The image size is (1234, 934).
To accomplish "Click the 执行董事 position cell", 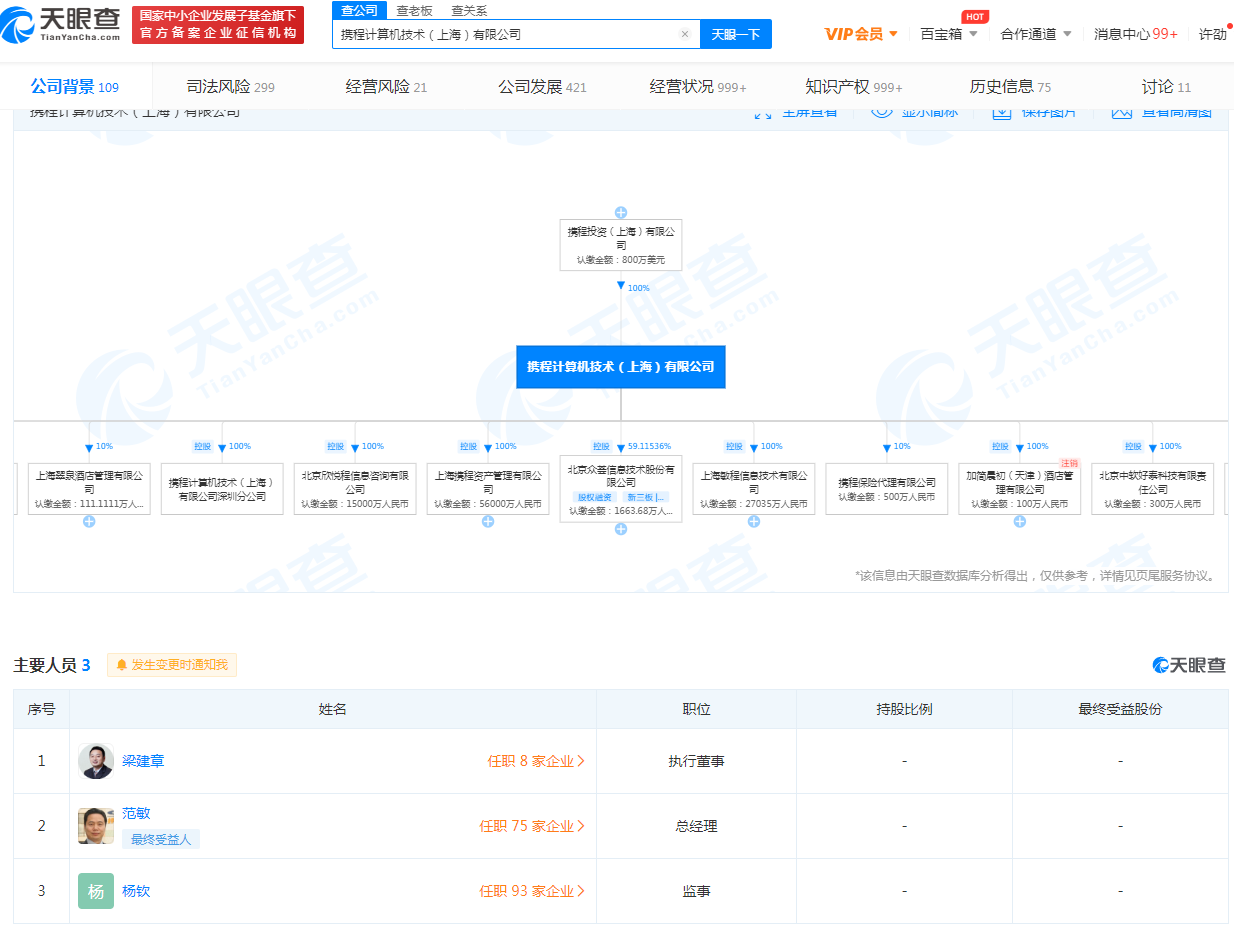I will click(x=696, y=761).
